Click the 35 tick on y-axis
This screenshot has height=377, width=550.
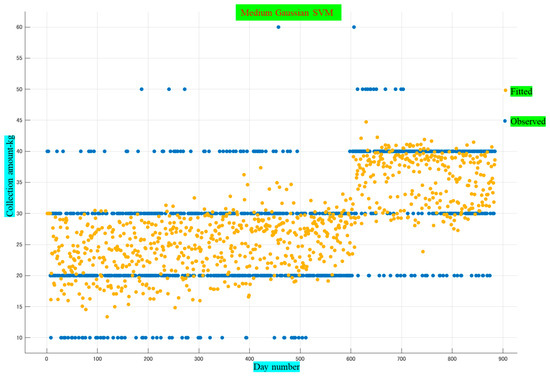pyautogui.click(x=19, y=182)
